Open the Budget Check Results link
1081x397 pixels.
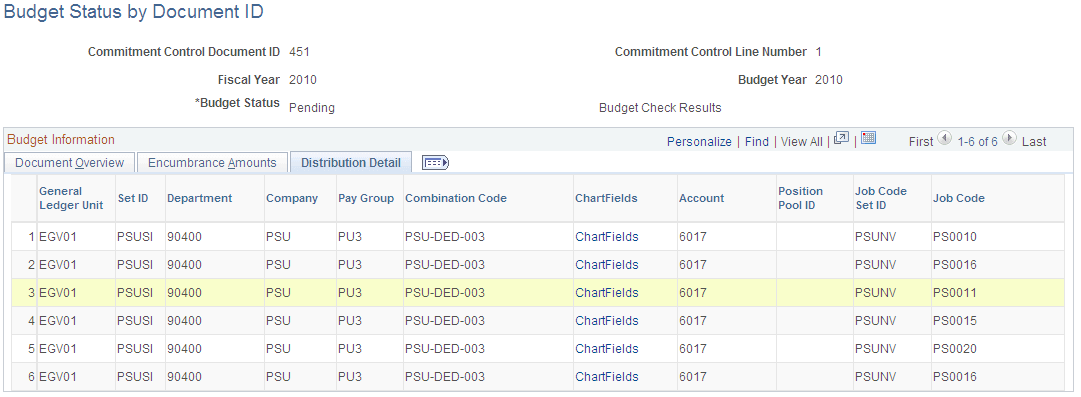point(660,108)
